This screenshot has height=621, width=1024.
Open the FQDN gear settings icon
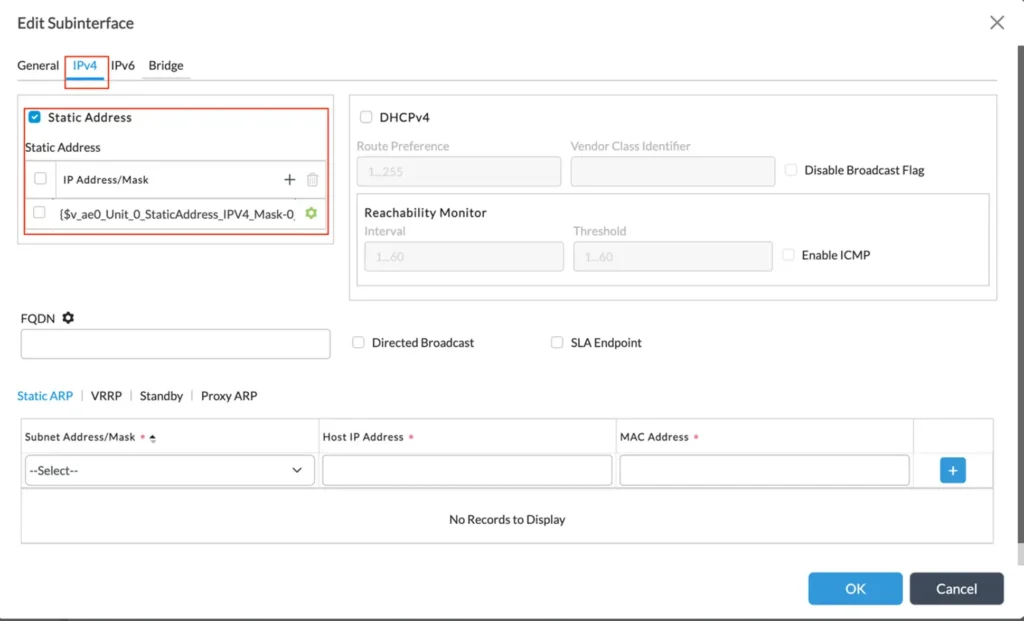click(x=68, y=318)
